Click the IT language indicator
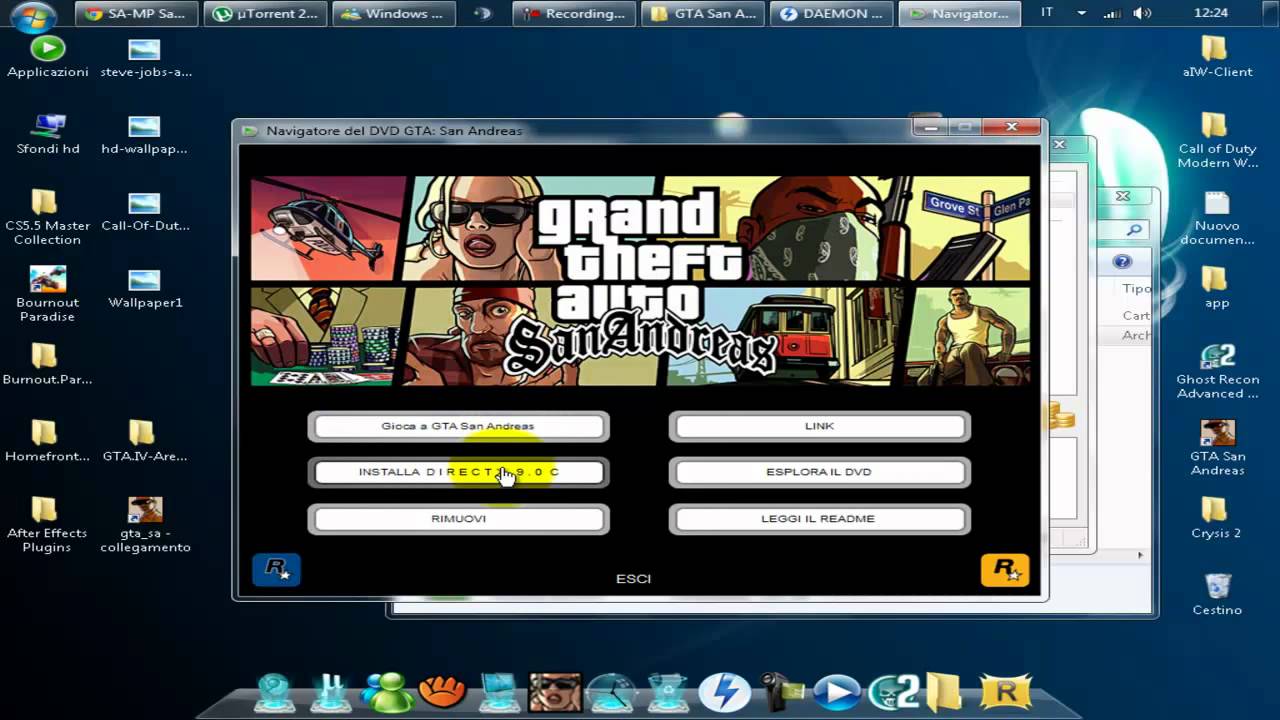1280x720 pixels. click(1047, 13)
